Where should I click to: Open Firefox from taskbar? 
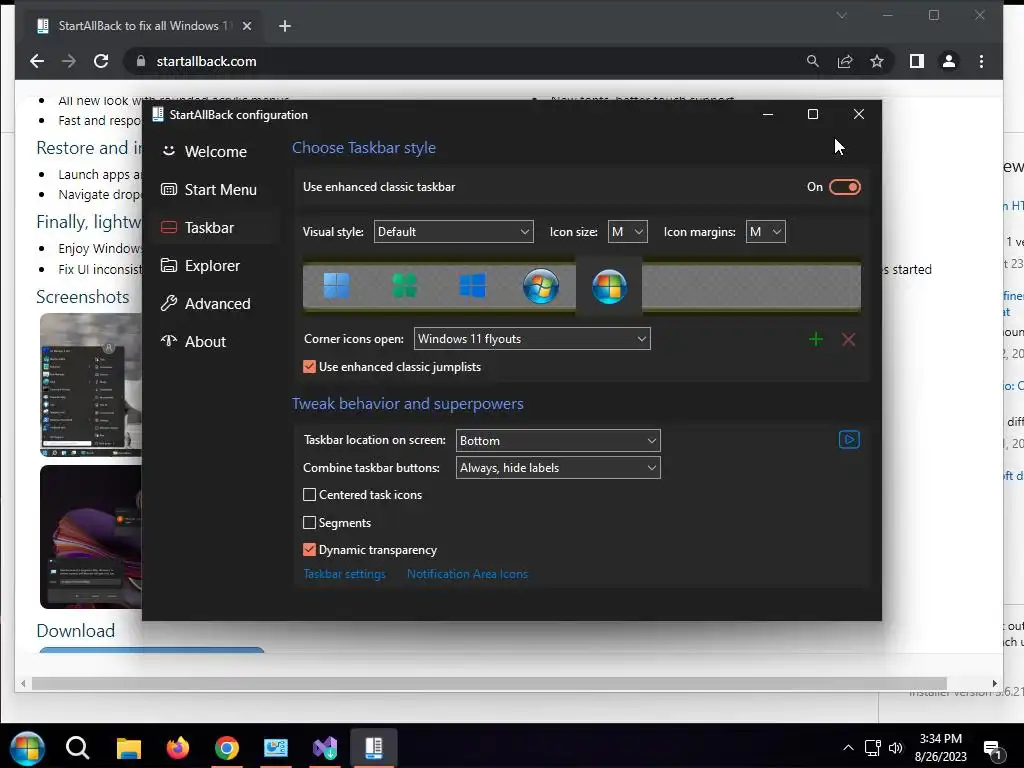click(x=177, y=748)
